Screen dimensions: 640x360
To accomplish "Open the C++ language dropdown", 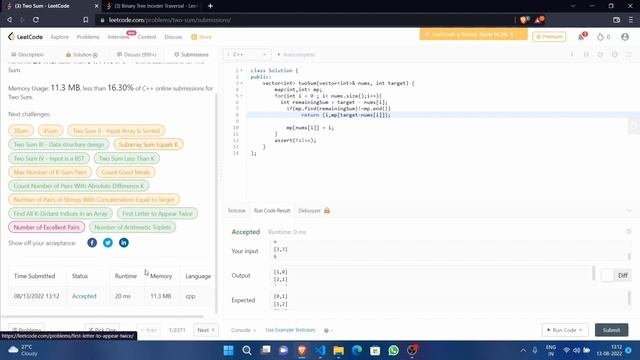I will [x=247, y=54].
